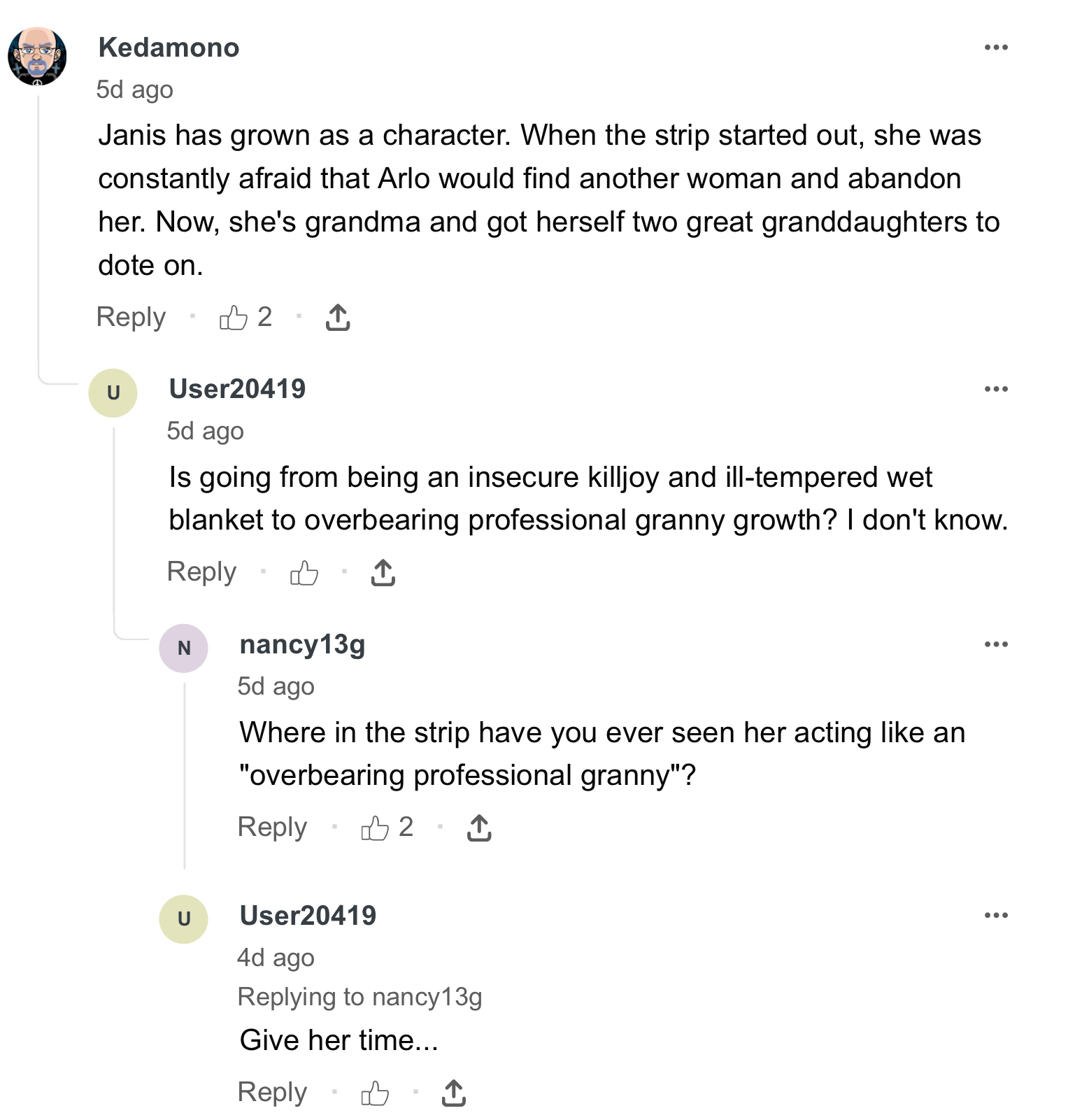Reply to nancy13g's comment
This screenshot has width=1068, height=1120.
pos(272,828)
